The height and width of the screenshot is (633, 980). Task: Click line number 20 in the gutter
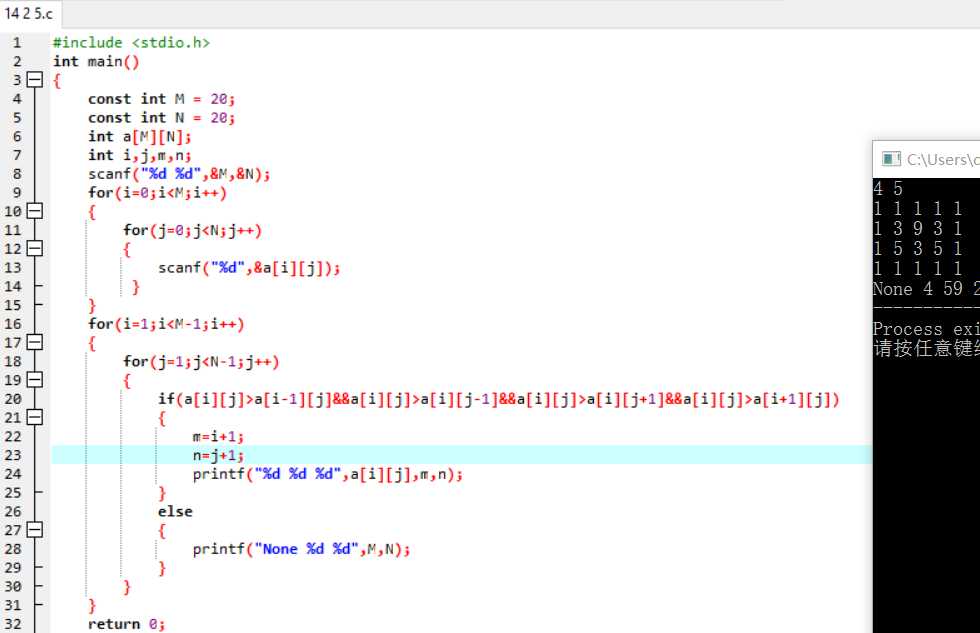12,399
